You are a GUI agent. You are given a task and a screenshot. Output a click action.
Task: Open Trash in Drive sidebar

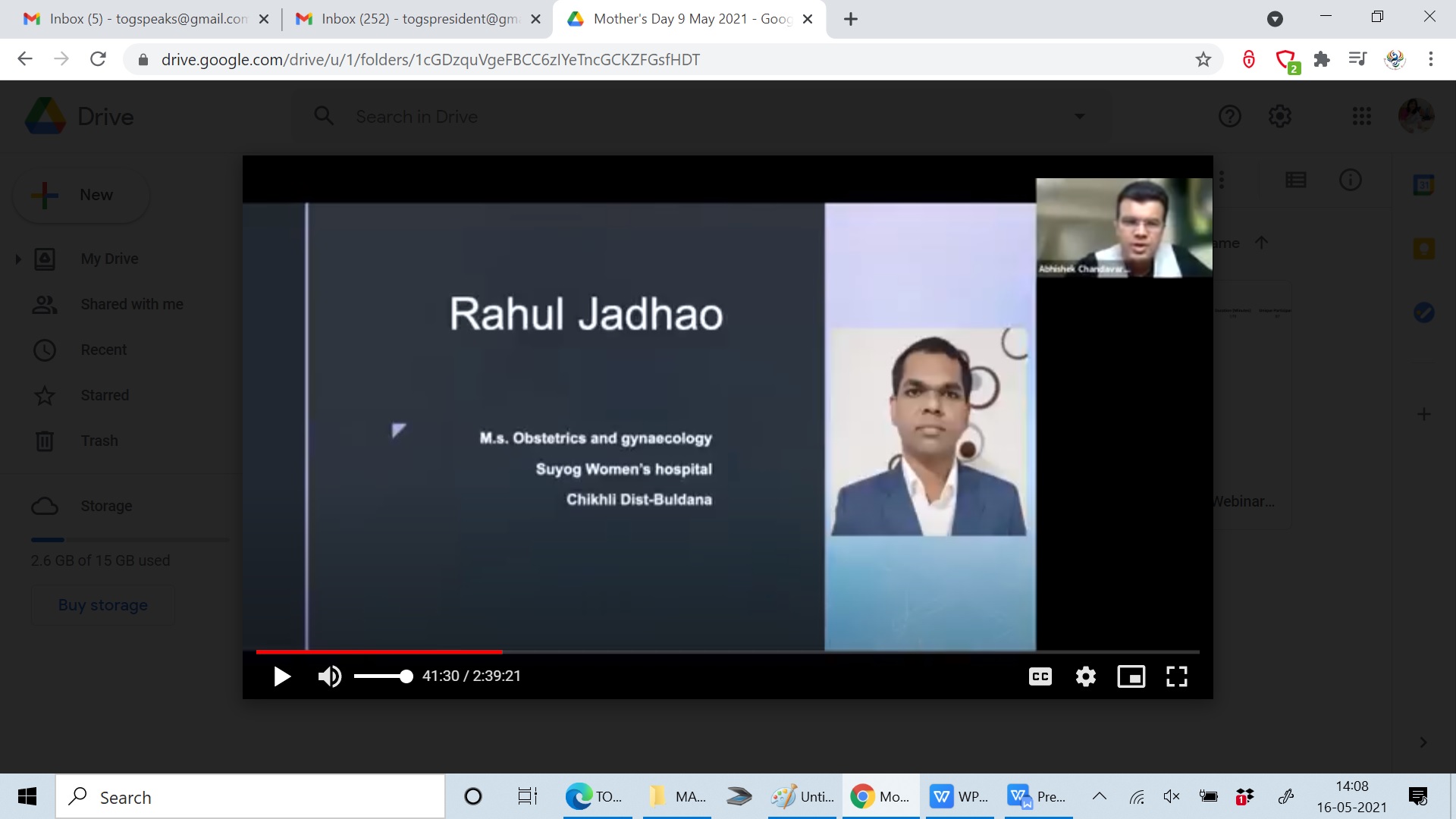pyautogui.click(x=99, y=441)
